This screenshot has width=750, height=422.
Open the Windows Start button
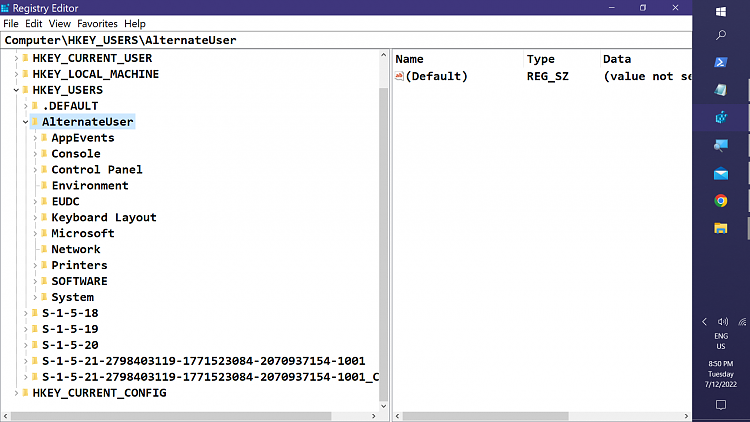click(721, 11)
